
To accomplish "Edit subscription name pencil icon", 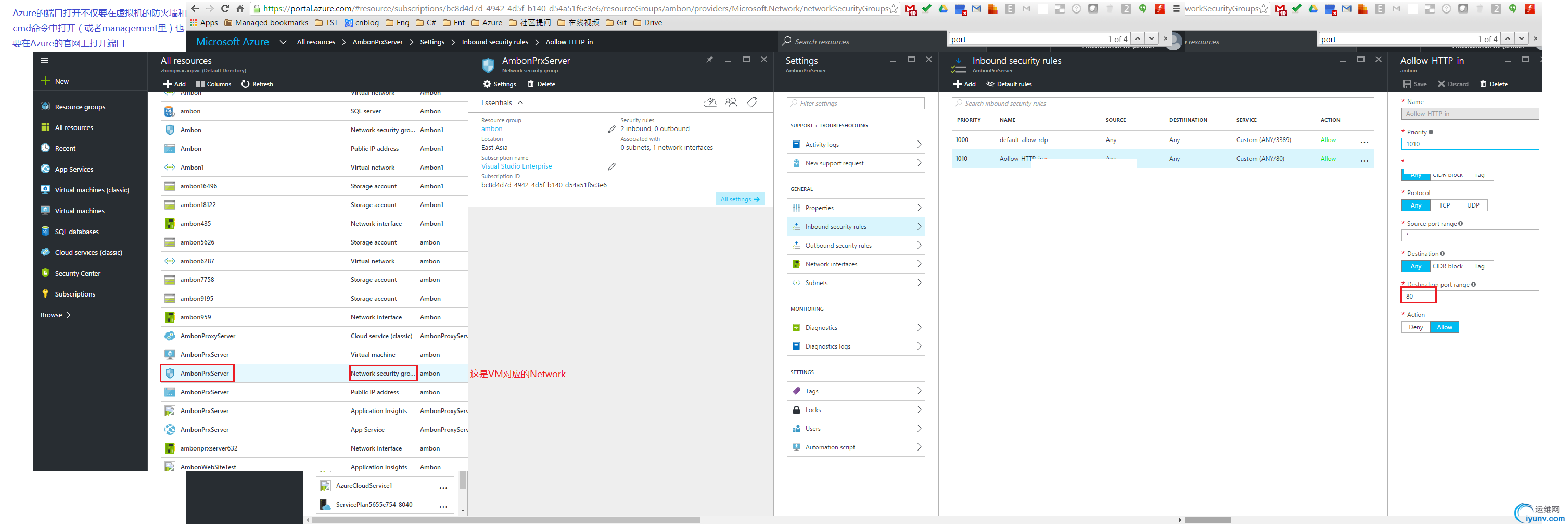I will [611, 167].
